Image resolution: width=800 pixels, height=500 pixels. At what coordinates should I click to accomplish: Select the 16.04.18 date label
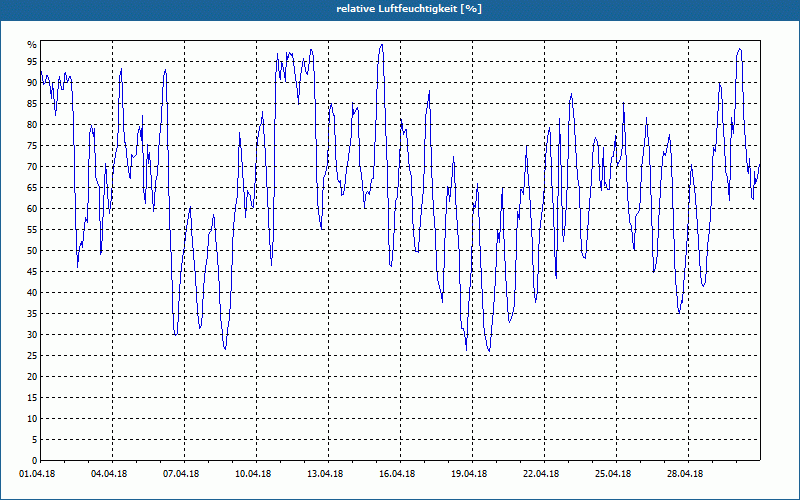pos(397,474)
